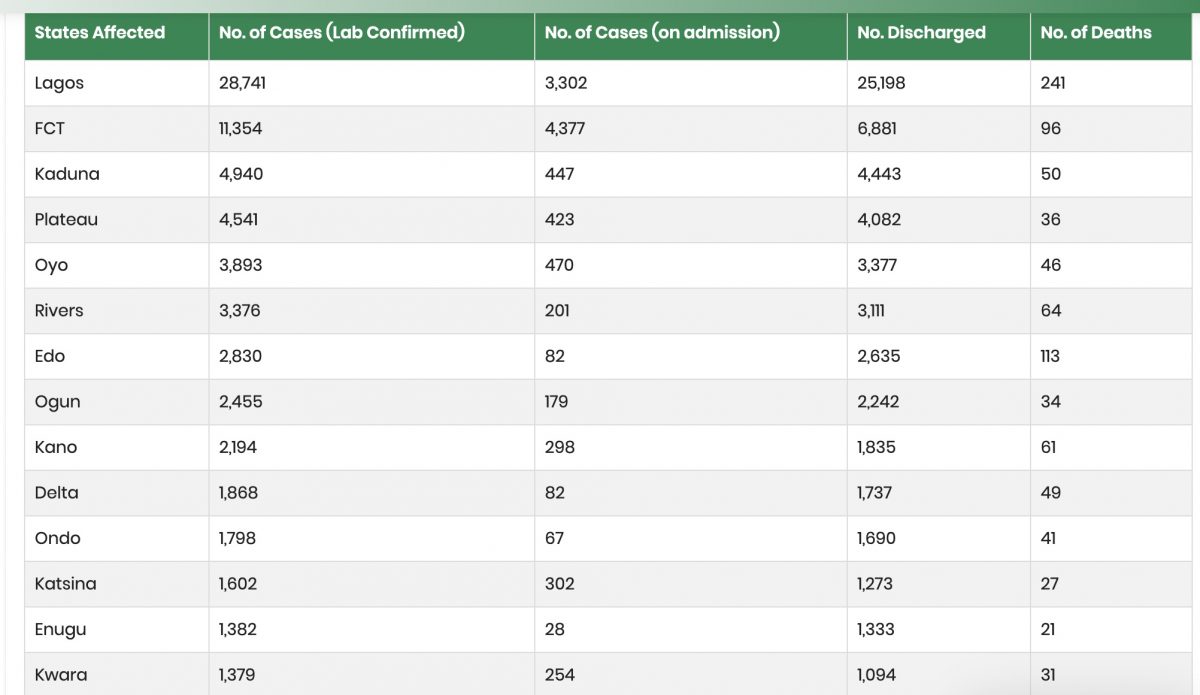Select Ogun on admission value 179
The image size is (1200, 695).
[x=557, y=402]
